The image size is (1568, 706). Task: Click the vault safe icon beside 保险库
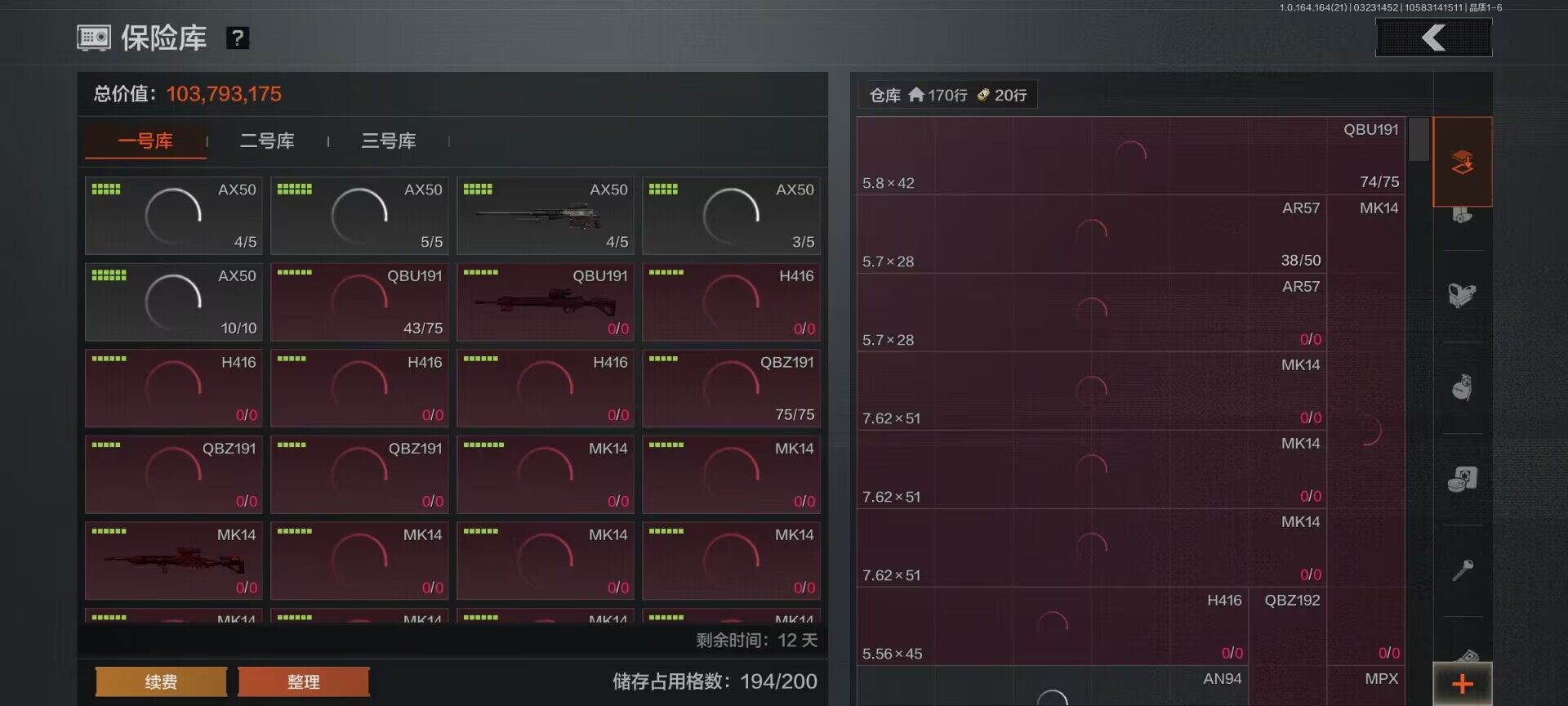tap(94, 38)
